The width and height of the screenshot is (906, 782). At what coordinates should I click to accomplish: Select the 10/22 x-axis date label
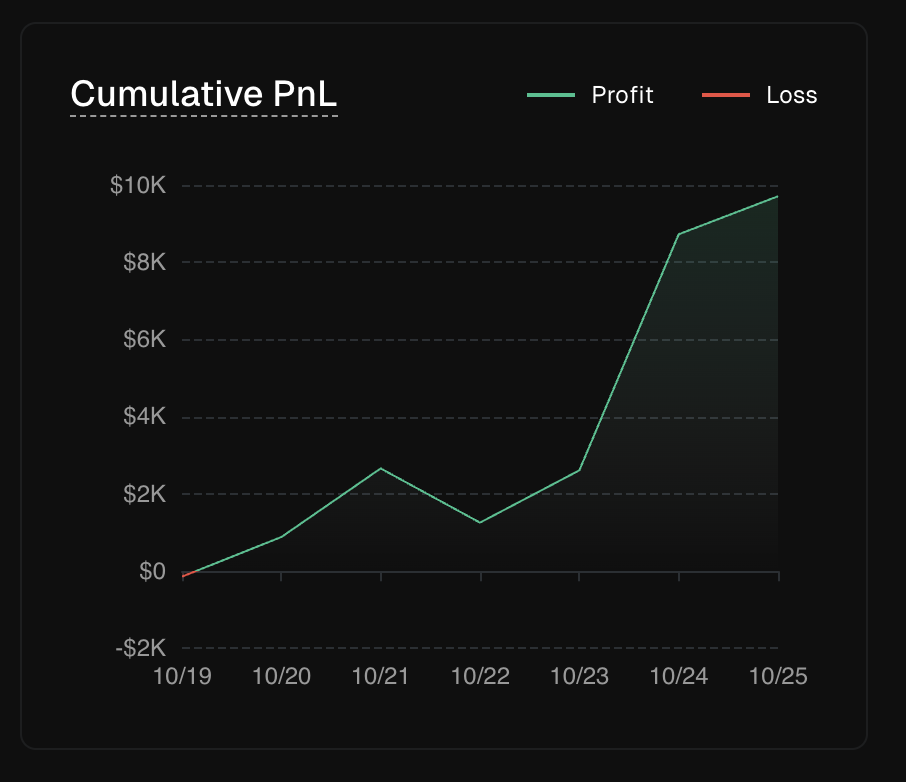pos(480,677)
